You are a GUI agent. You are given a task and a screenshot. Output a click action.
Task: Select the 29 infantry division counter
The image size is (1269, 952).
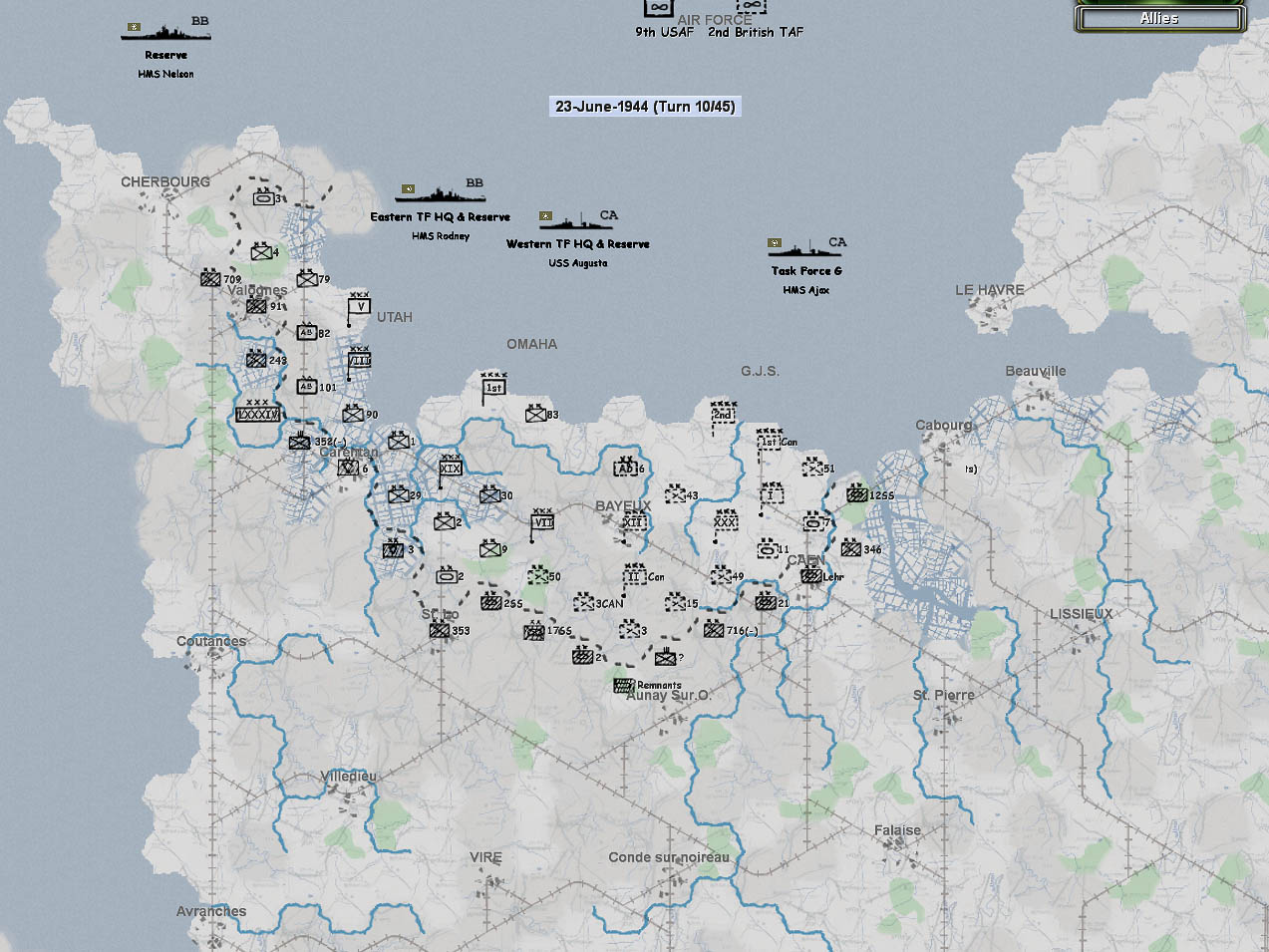[399, 493]
